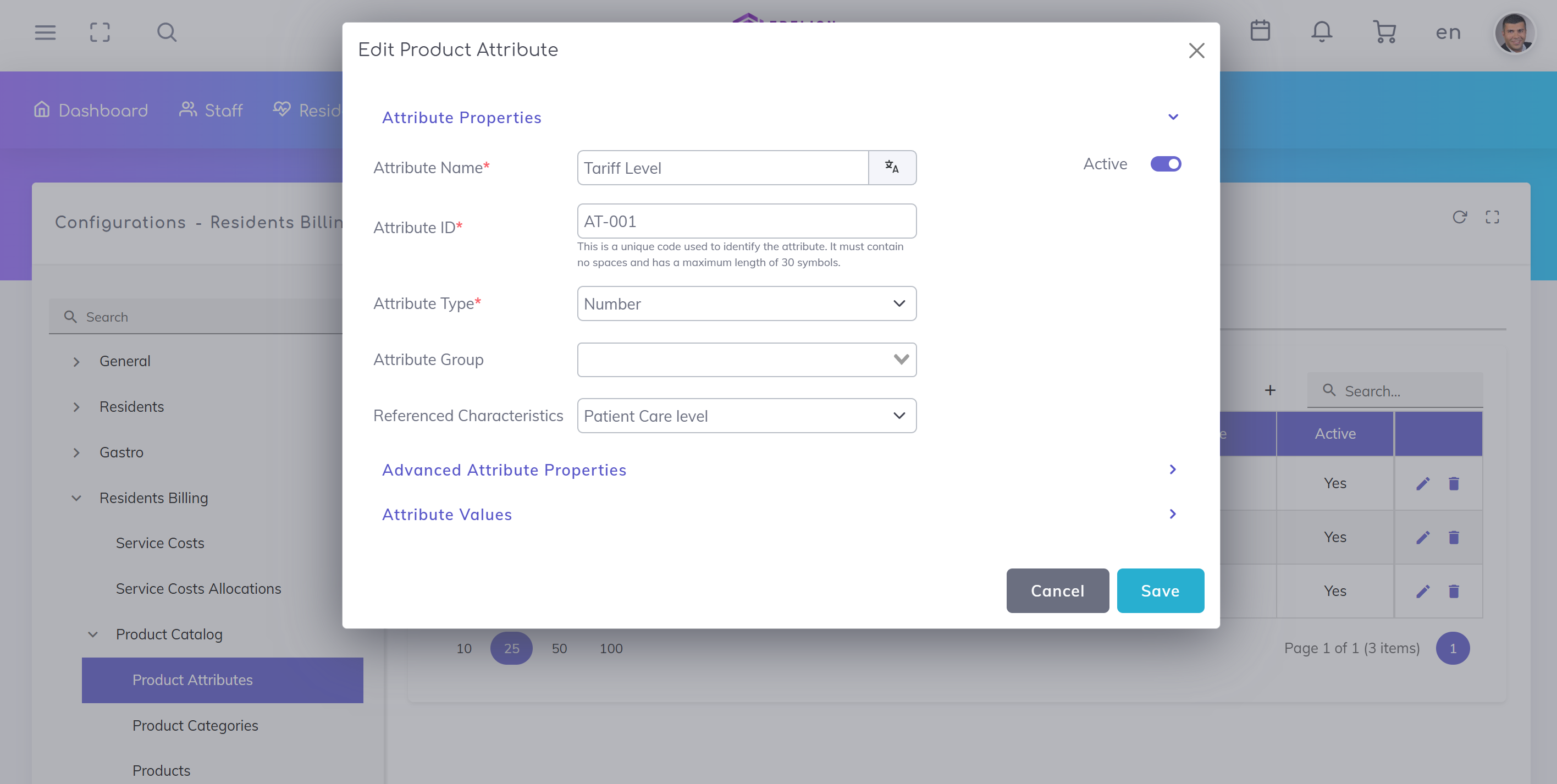Viewport: 1557px width, 784px height.
Task: Click the trash delete icon in last row
Action: (1454, 590)
